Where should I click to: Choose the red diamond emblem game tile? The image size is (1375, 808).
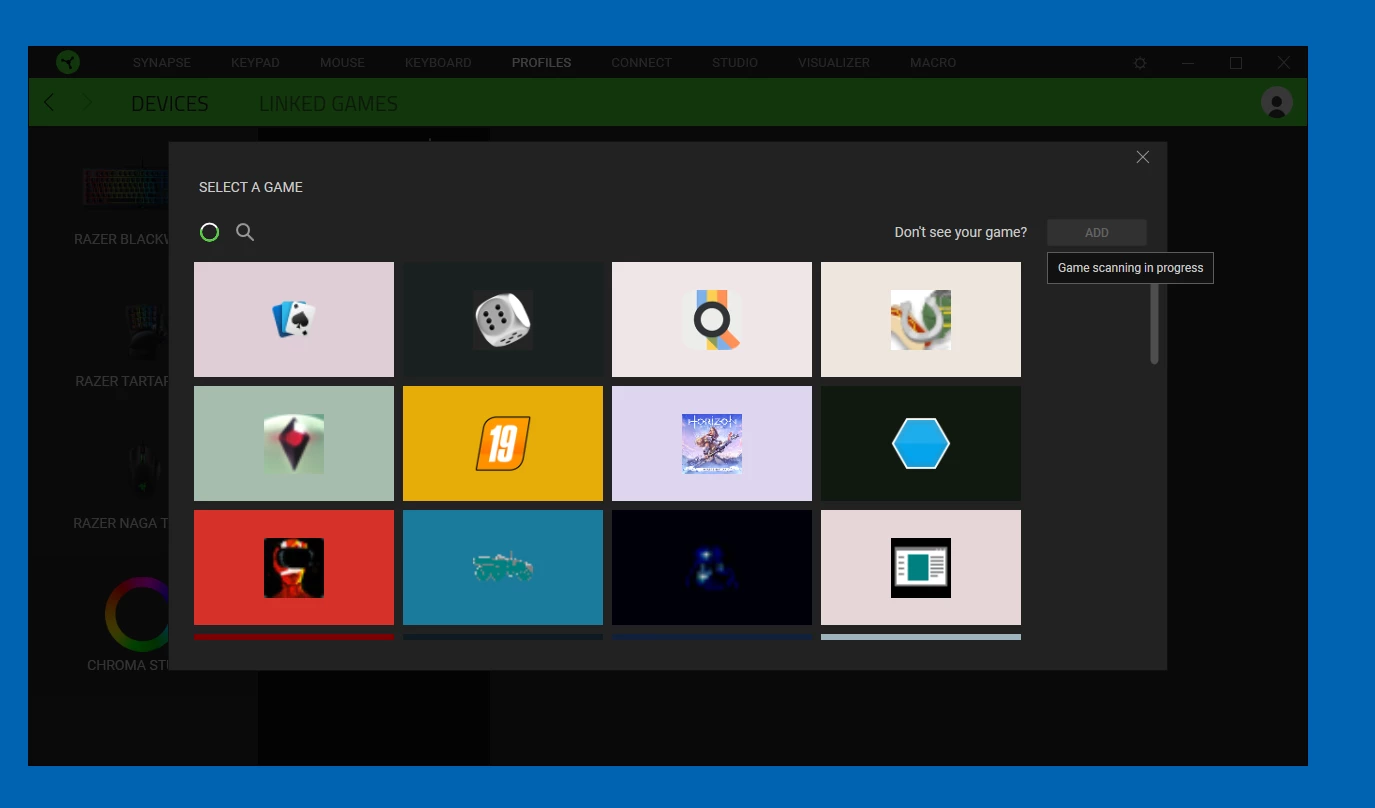click(x=294, y=443)
